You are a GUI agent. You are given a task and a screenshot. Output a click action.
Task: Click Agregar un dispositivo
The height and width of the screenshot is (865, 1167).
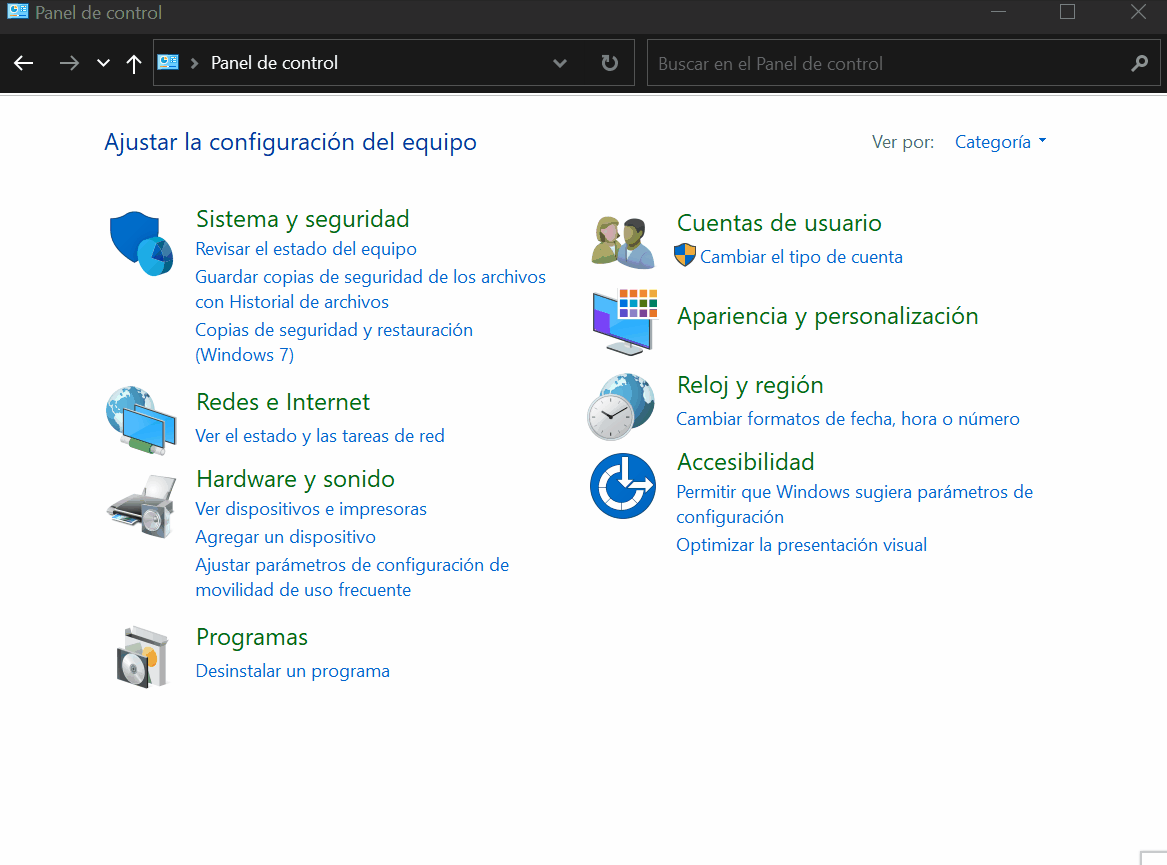(x=286, y=537)
